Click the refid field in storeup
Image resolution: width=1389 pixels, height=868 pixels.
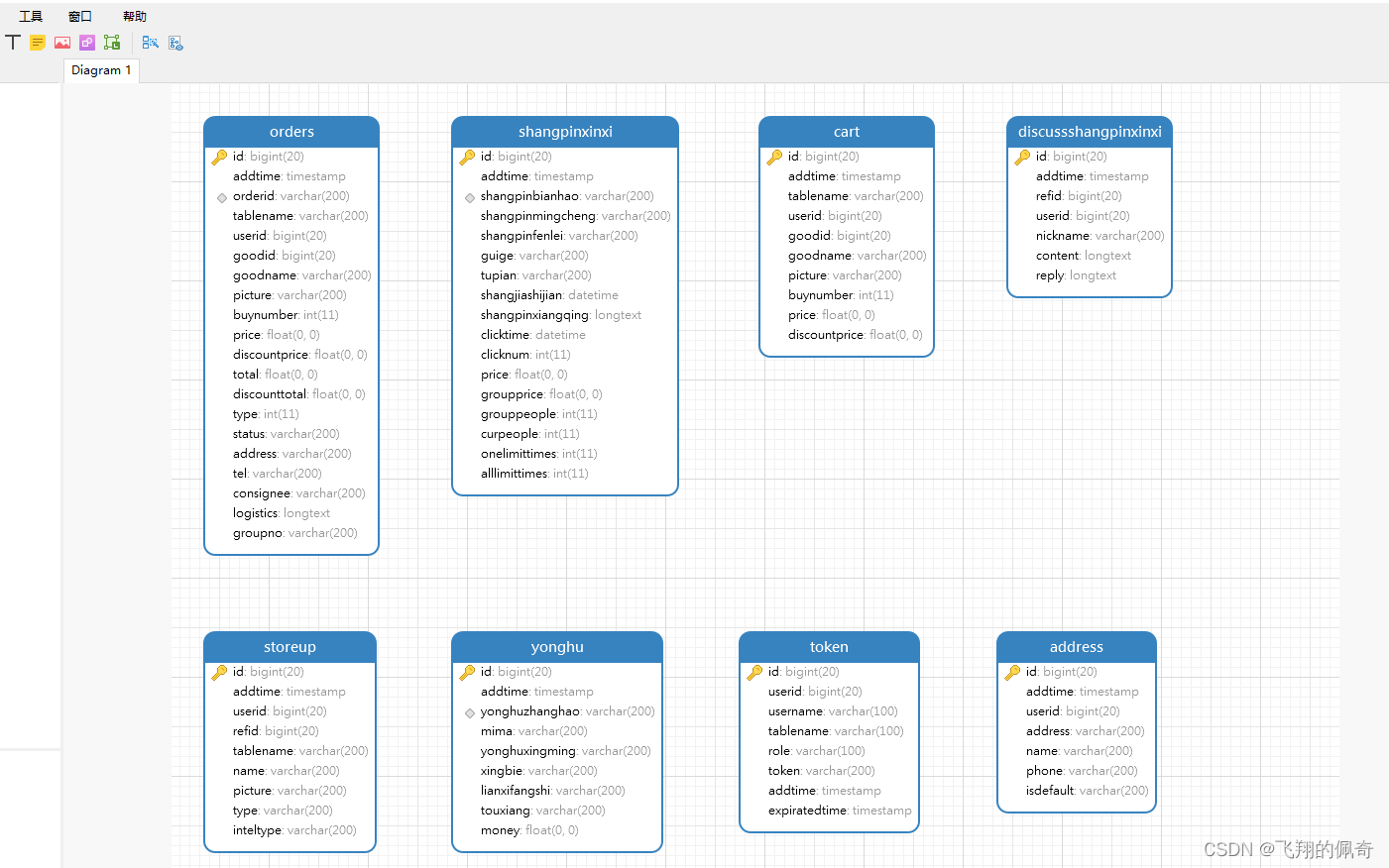[x=276, y=731]
